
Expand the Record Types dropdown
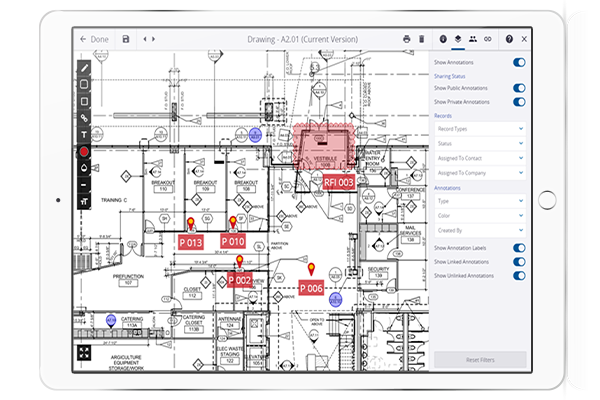pyautogui.click(x=479, y=129)
